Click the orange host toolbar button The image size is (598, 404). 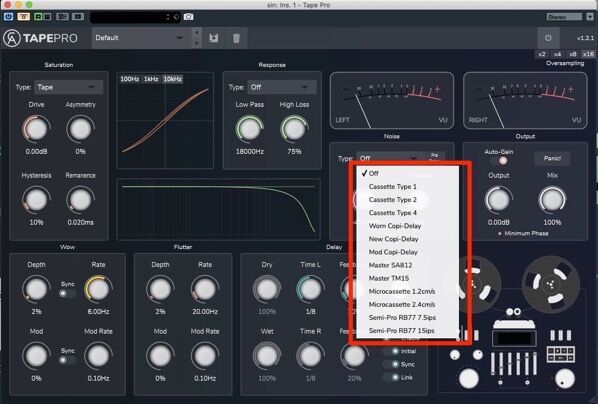23,17
